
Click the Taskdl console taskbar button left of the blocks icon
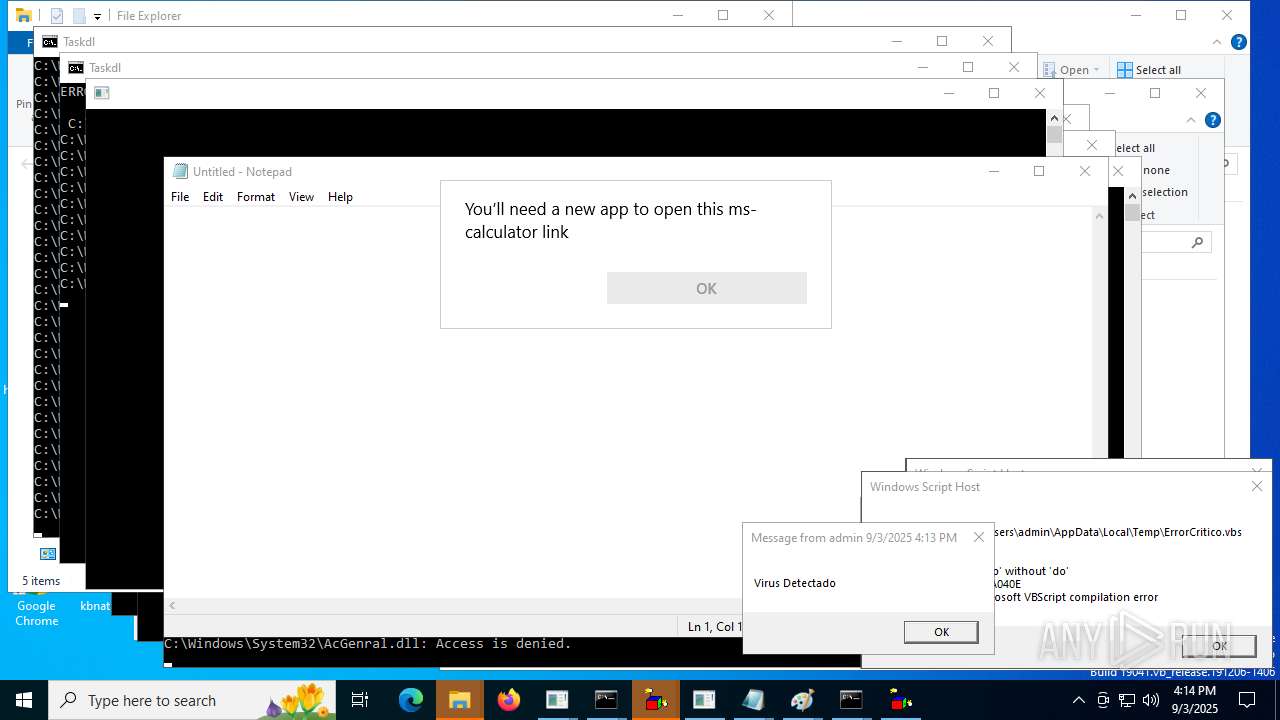pyautogui.click(x=606, y=700)
